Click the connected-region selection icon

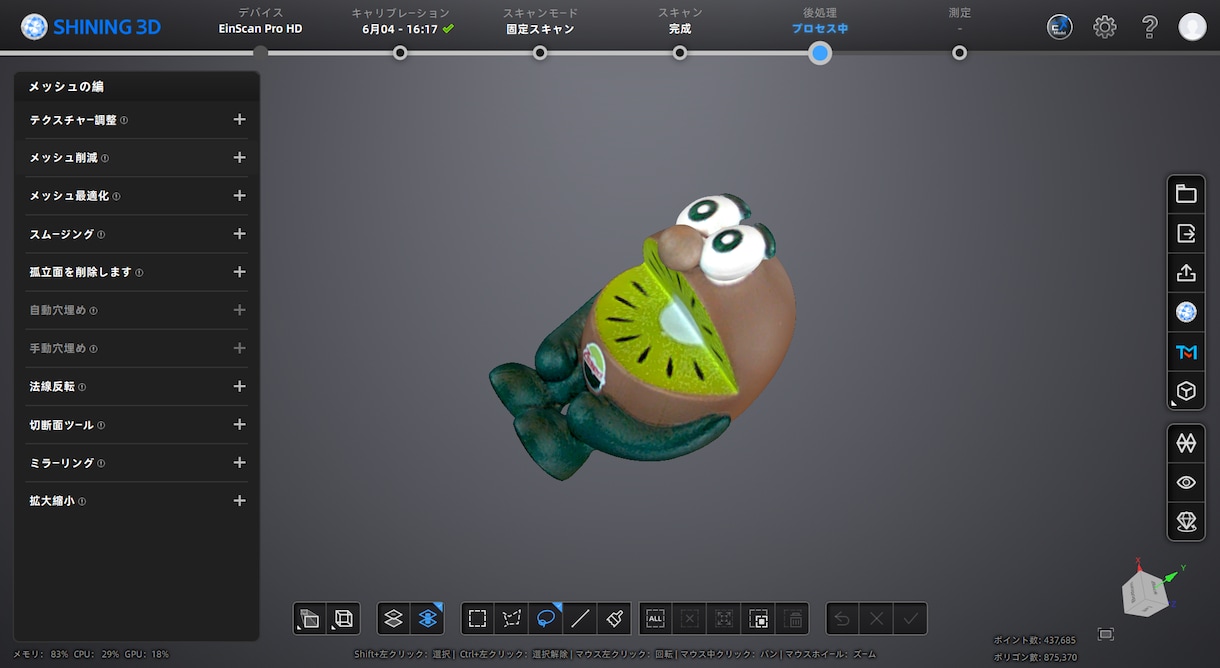723,619
